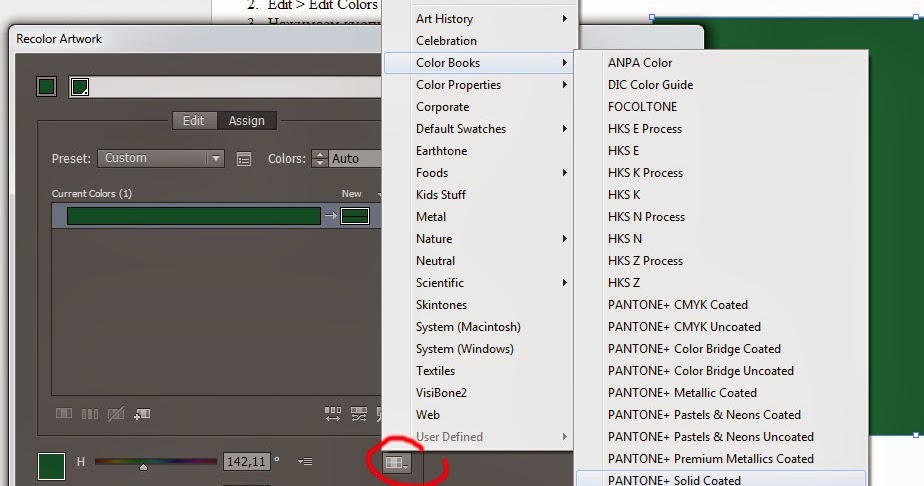The height and width of the screenshot is (486, 924).
Task: Choose Textiles swatch library
Action: pyautogui.click(x=478, y=371)
